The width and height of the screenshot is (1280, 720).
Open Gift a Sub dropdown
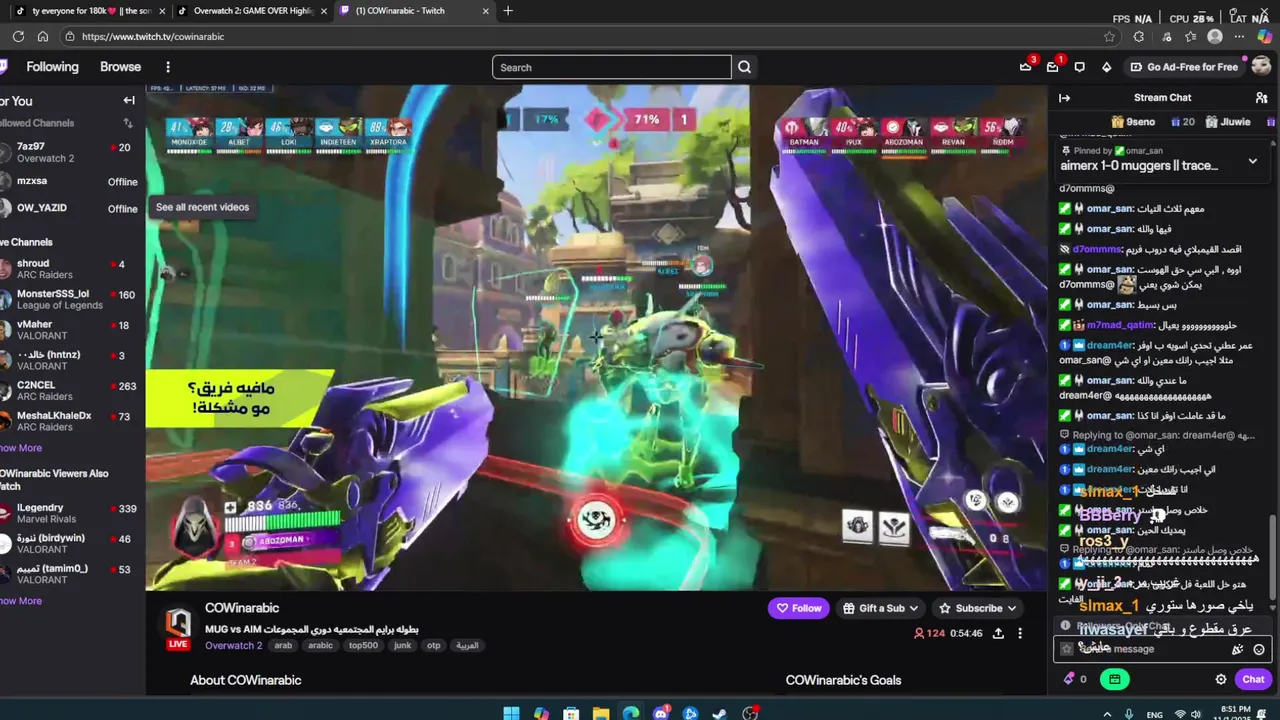point(879,608)
